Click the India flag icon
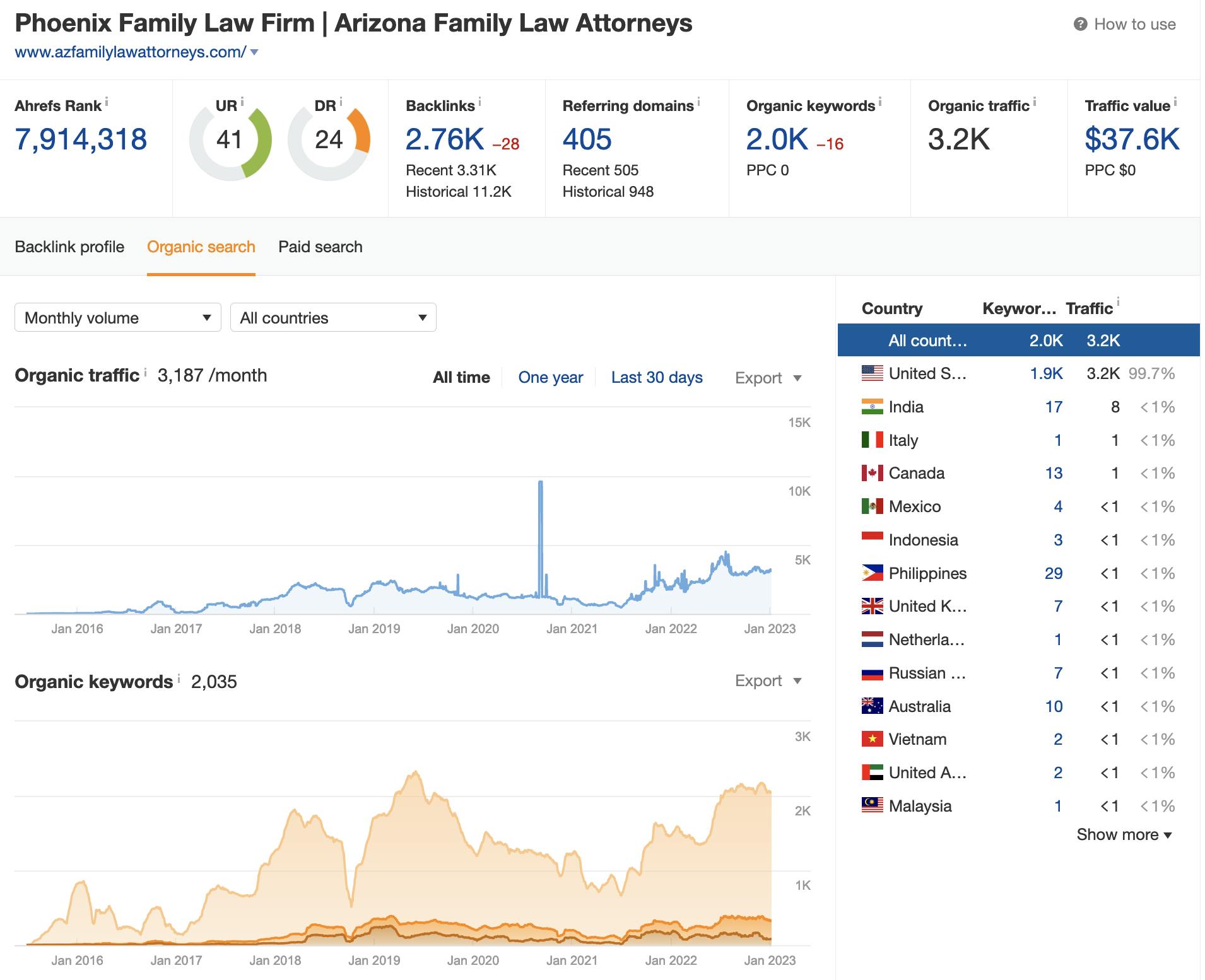This screenshot has width=1205, height=980. [872, 407]
